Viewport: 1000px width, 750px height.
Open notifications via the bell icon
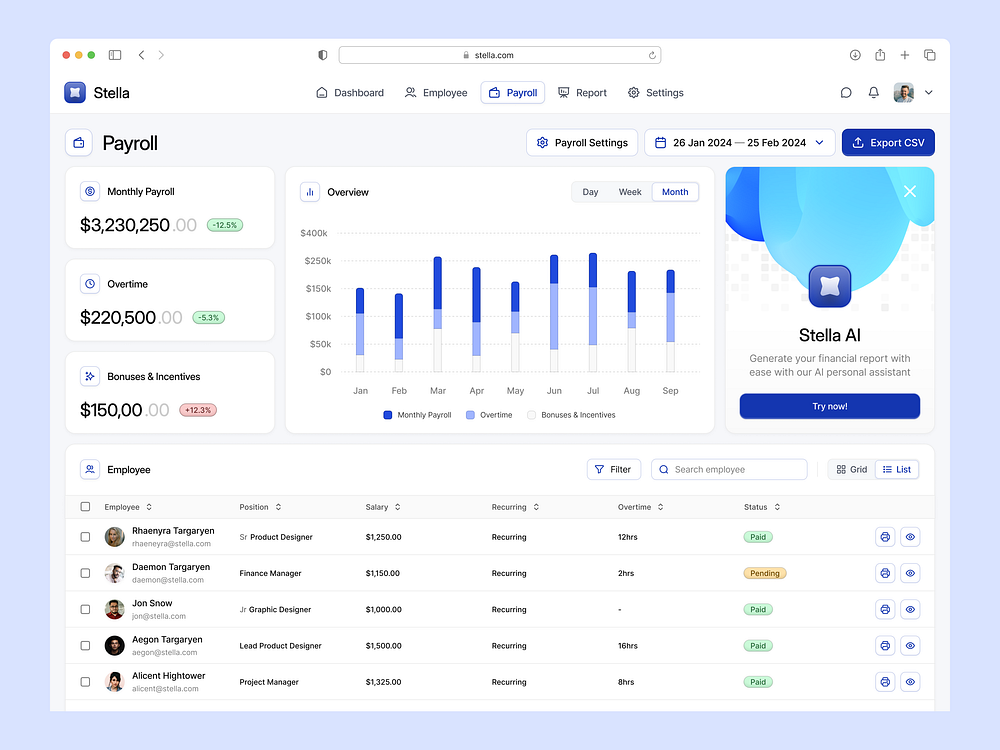tap(873, 92)
